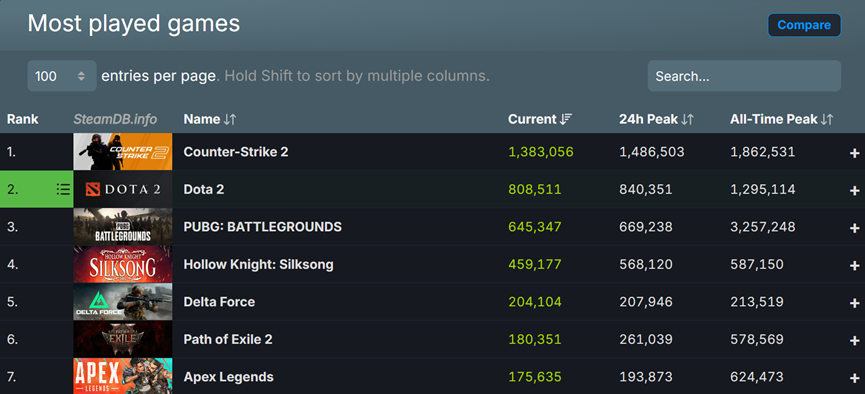Image resolution: width=865 pixels, height=394 pixels.
Task: Open Delta Force thumbnail image
Action: click(122, 302)
